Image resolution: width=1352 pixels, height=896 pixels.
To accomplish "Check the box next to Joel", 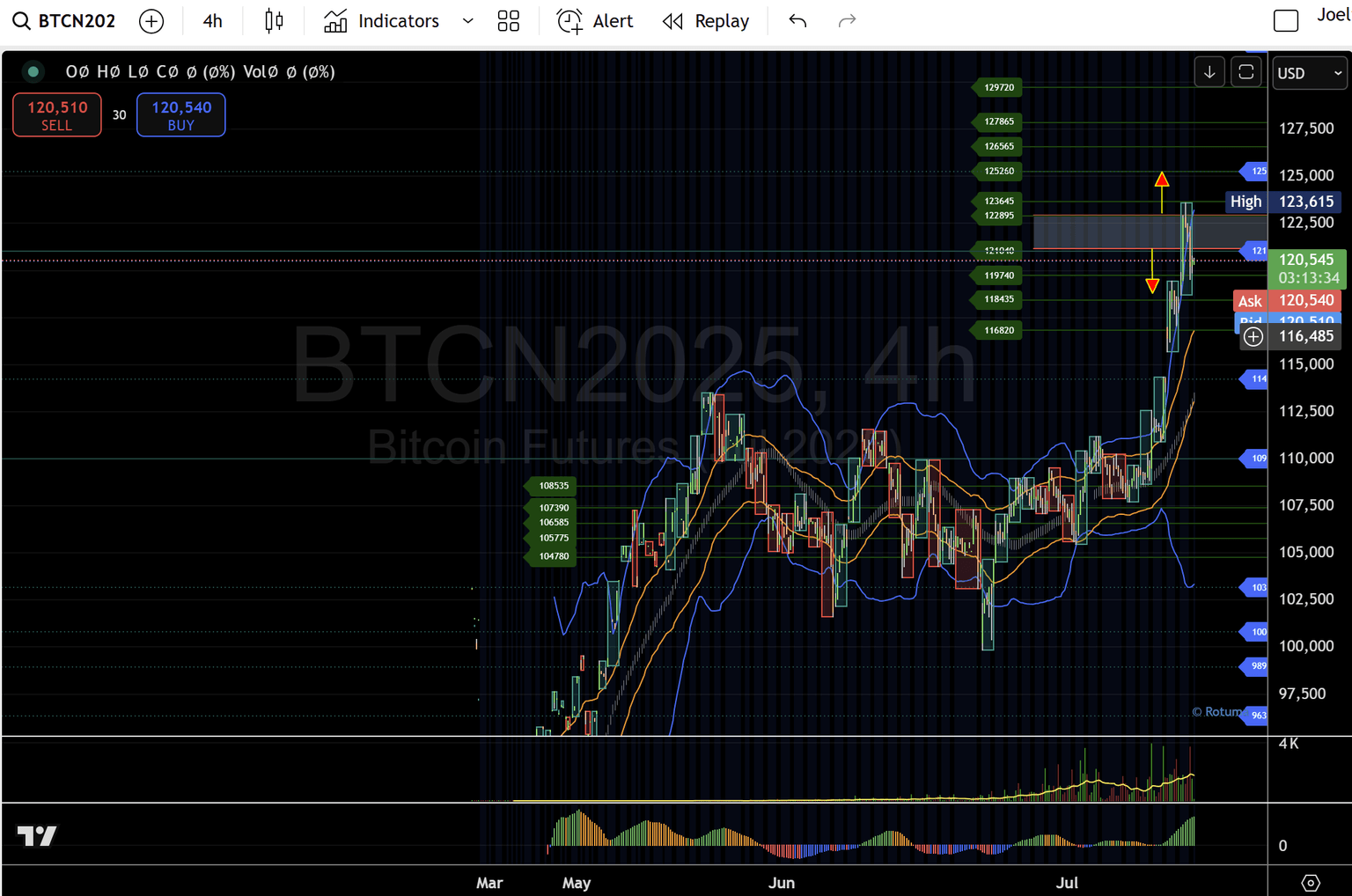I will pyautogui.click(x=1286, y=19).
